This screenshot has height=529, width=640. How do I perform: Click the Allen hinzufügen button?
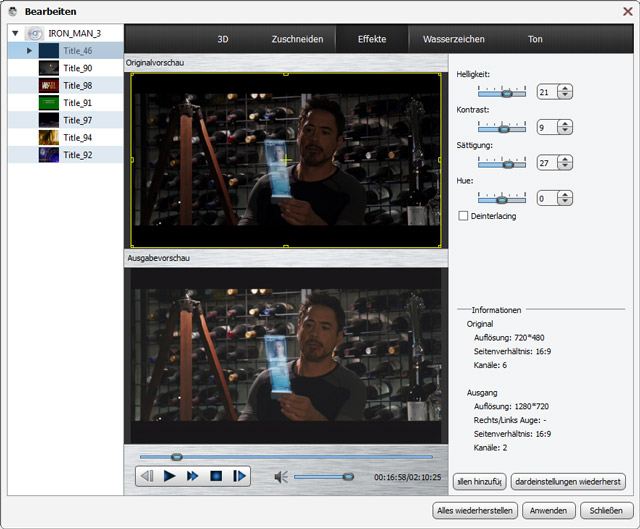pos(480,482)
